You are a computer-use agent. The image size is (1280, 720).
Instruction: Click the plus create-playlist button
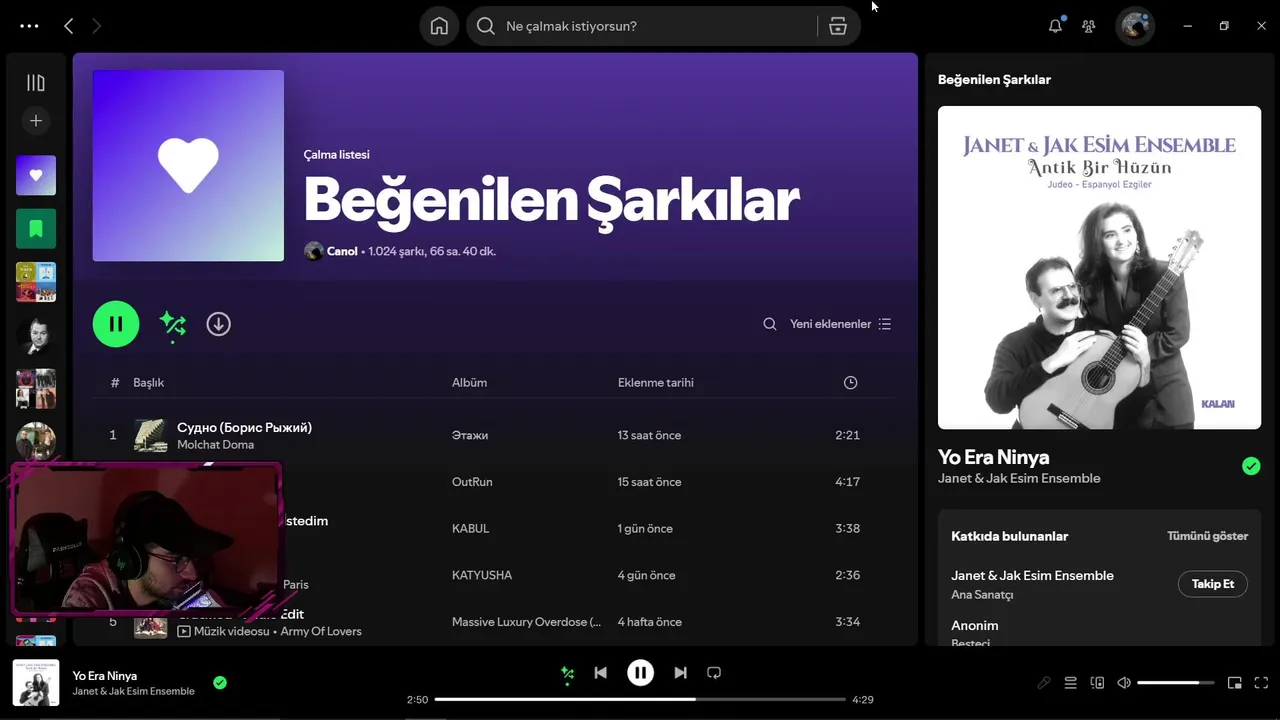(36, 121)
